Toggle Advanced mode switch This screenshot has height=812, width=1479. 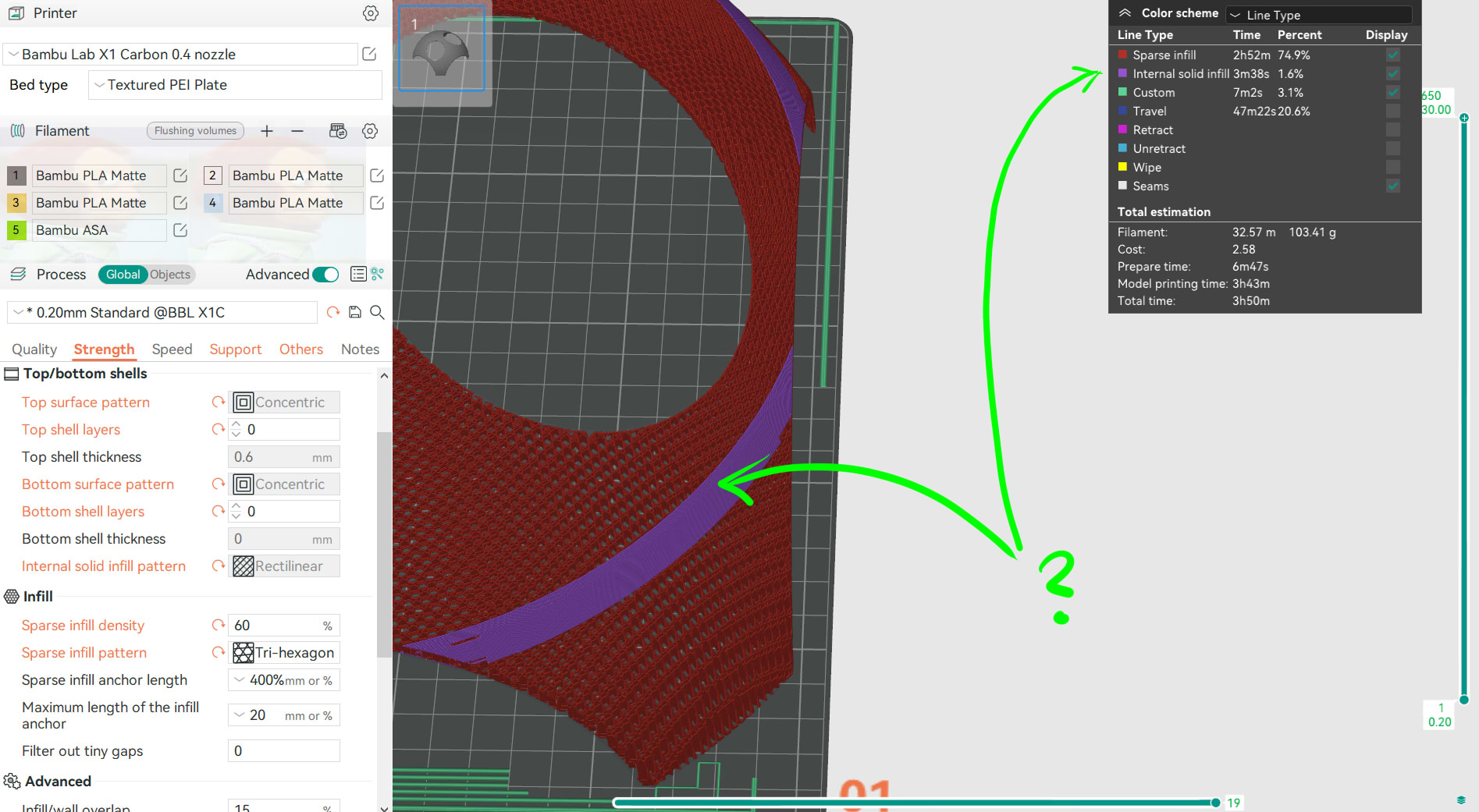(325, 275)
